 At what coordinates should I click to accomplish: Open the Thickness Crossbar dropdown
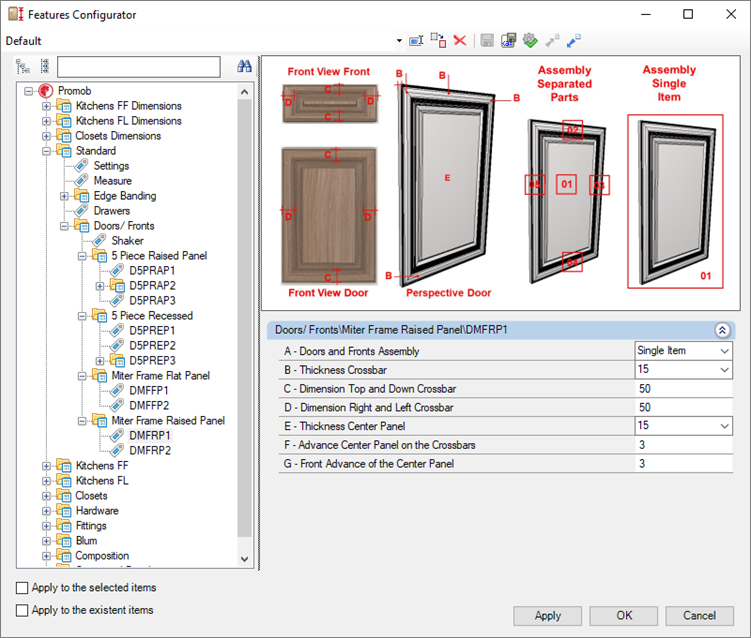pos(723,370)
